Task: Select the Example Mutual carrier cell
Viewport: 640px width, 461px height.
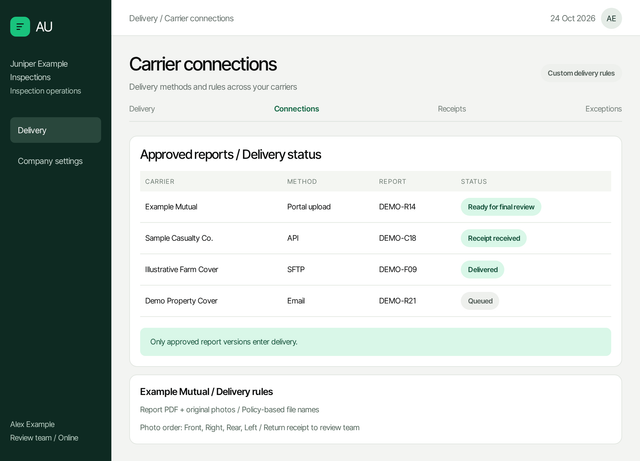Action: [171, 207]
